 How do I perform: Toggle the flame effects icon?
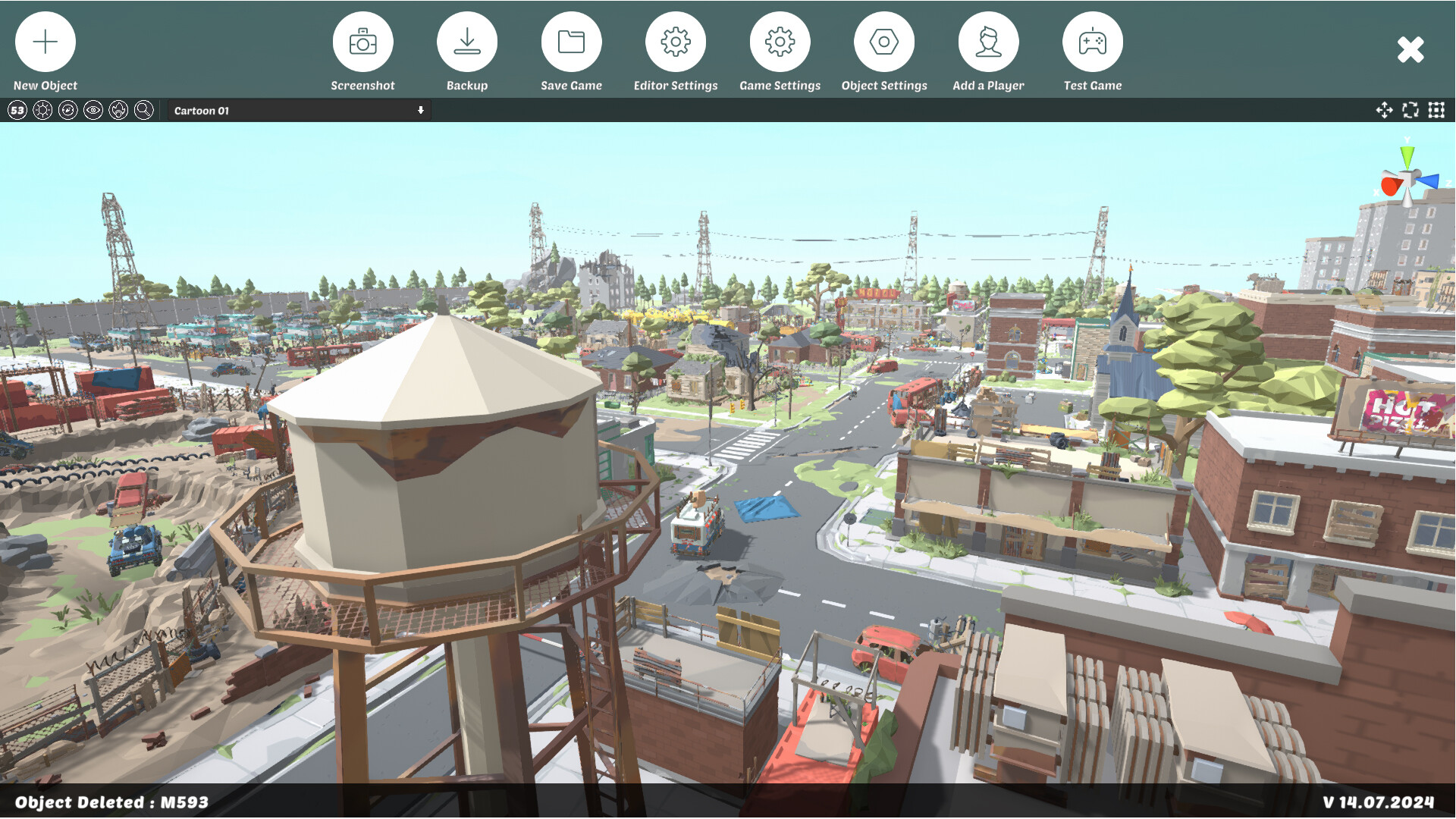tap(118, 110)
